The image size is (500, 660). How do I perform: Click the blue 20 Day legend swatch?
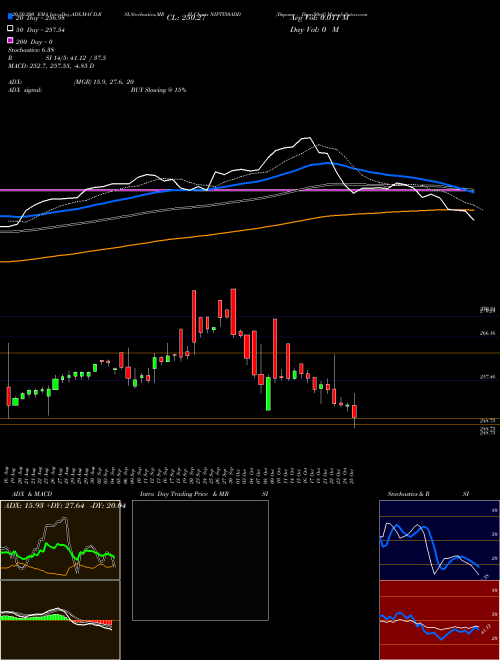click(10, 16)
